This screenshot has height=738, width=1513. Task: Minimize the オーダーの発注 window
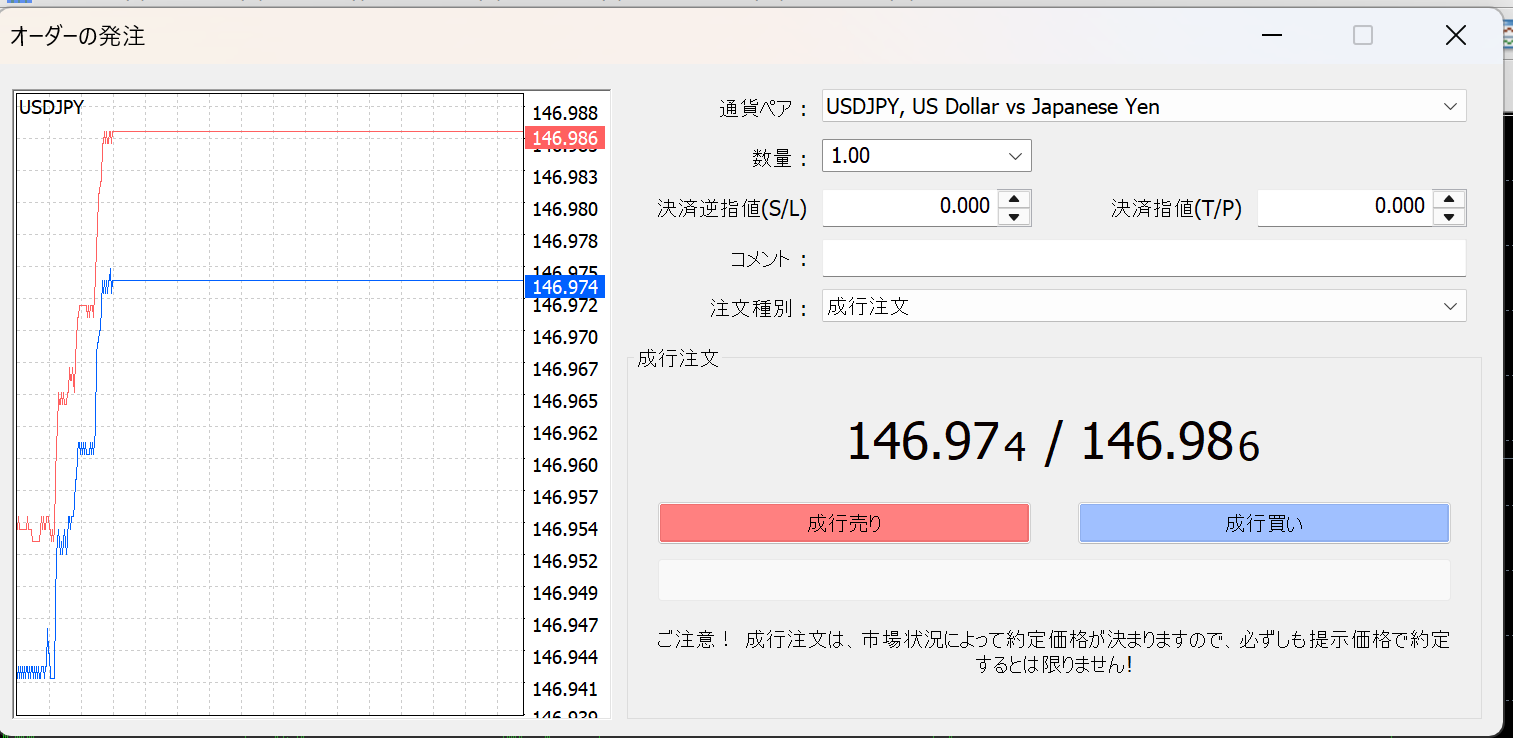tap(1271, 36)
